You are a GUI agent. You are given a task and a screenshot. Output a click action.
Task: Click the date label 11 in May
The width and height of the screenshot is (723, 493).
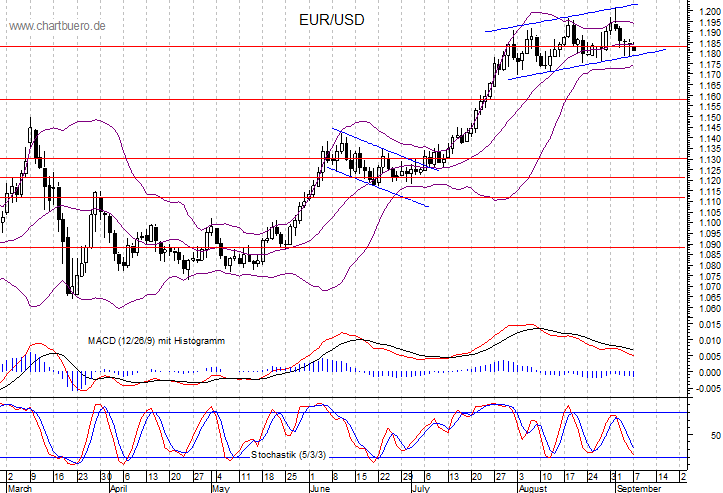coord(245,476)
